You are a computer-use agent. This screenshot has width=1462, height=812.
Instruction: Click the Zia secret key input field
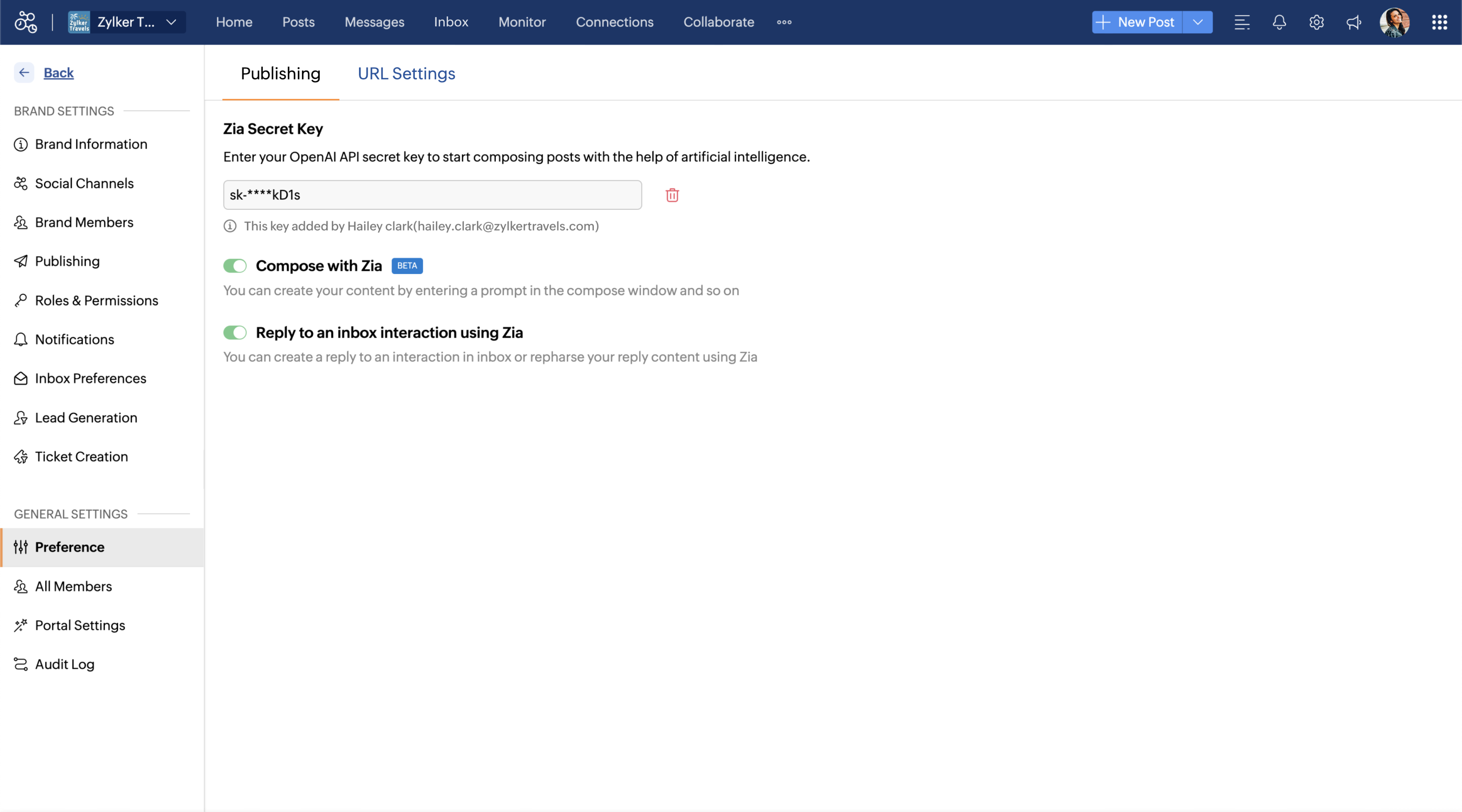click(432, 195)
